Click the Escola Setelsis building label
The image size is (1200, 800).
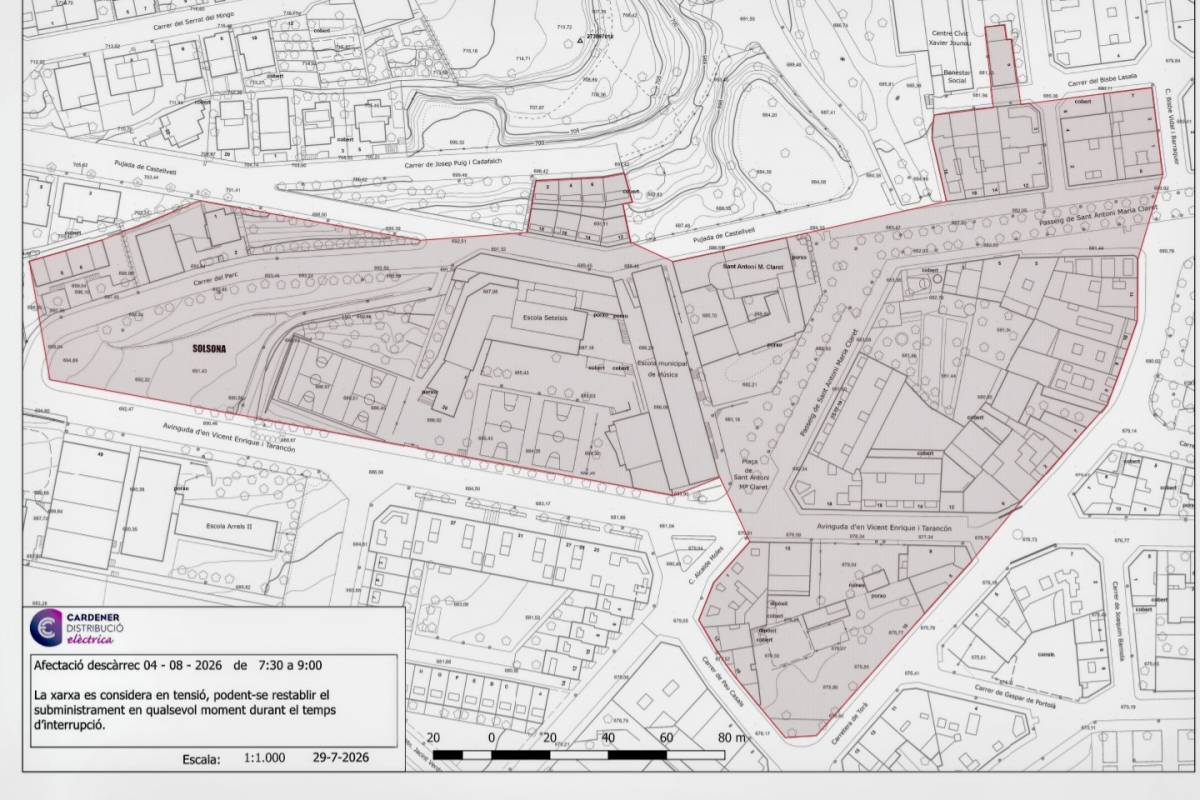pos(539,317)
